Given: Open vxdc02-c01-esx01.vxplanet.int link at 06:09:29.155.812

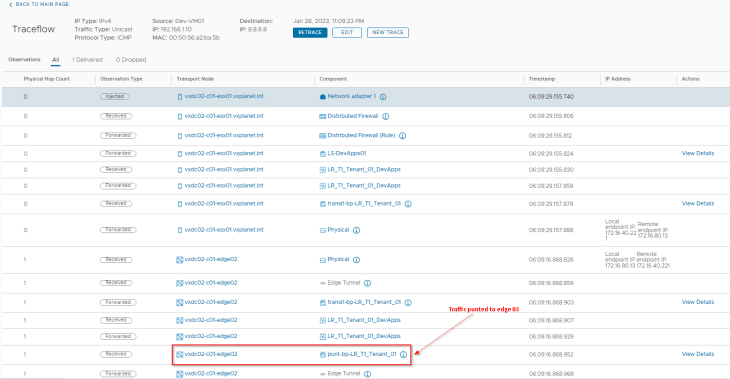Looking at the screenshot, I should click(224, 135).
